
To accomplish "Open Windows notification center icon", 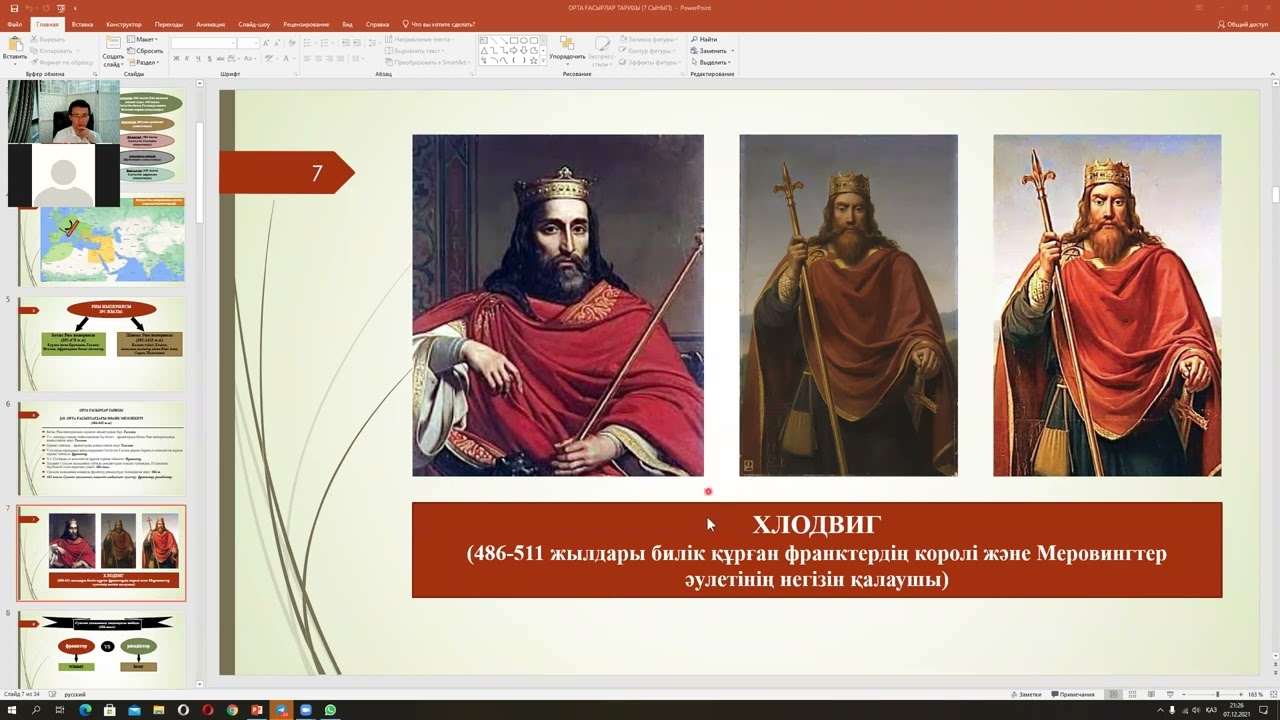I will (x=1263, y=710).
